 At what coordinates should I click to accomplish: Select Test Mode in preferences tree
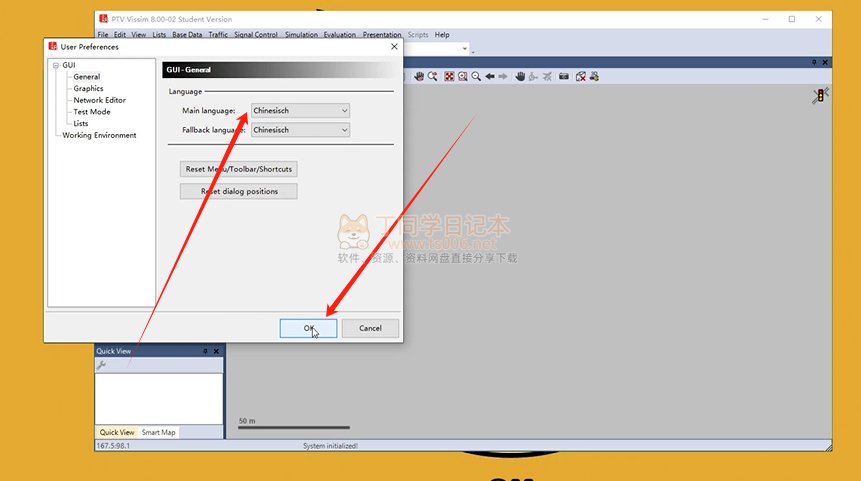click(x=92, y=111)
